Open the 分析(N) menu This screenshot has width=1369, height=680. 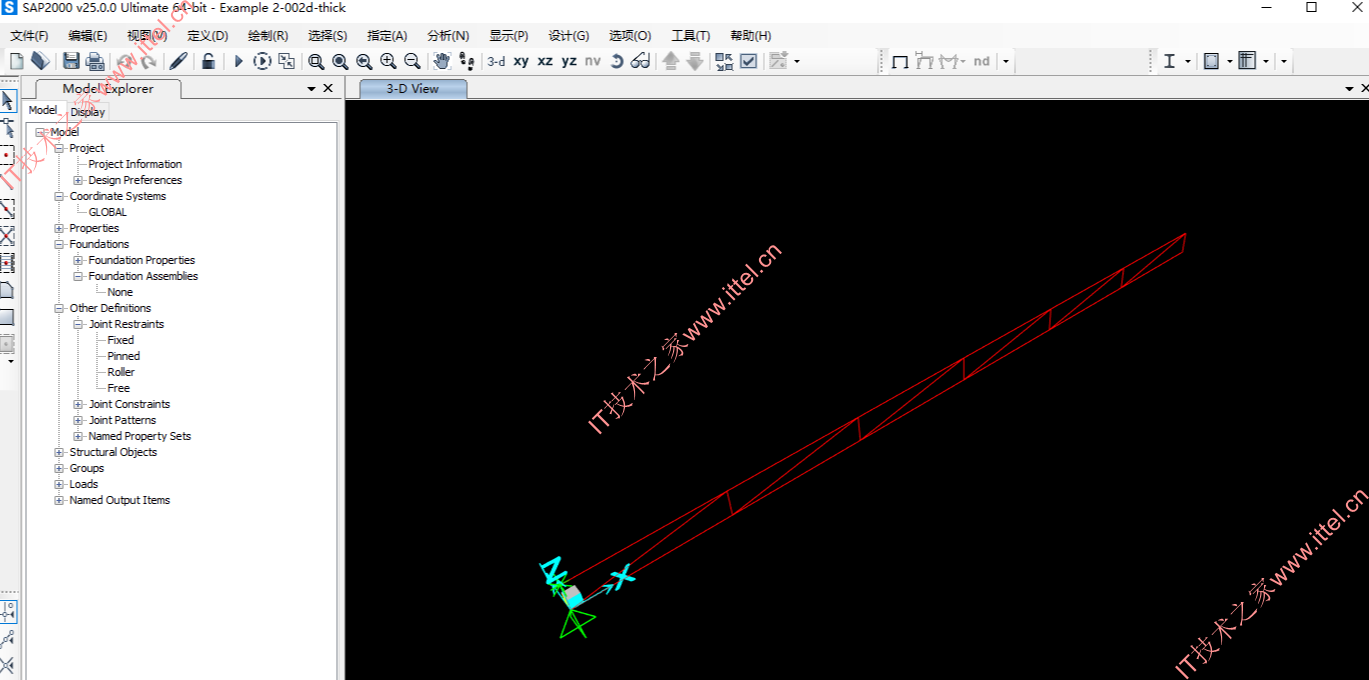click(448, 36)
